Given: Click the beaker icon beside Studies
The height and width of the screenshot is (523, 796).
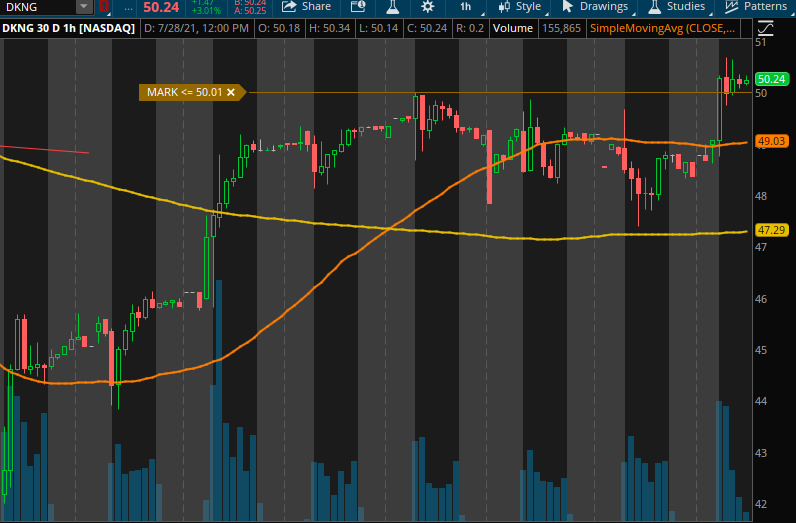Looking at the screenshot, I should click(654, 7).
